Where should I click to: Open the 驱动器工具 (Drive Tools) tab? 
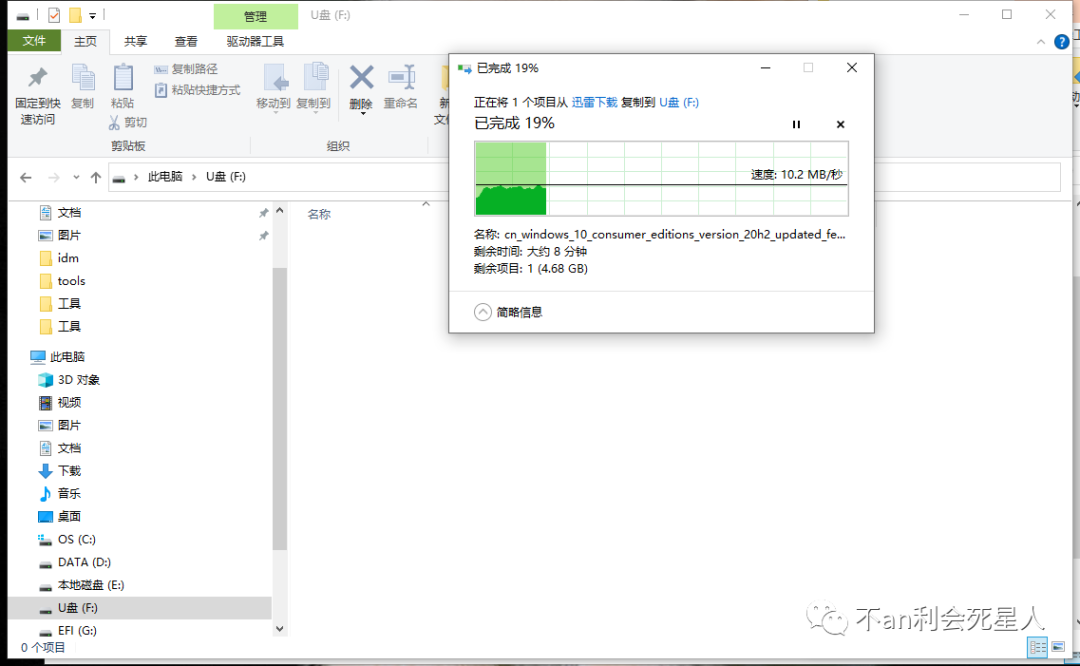255,41
